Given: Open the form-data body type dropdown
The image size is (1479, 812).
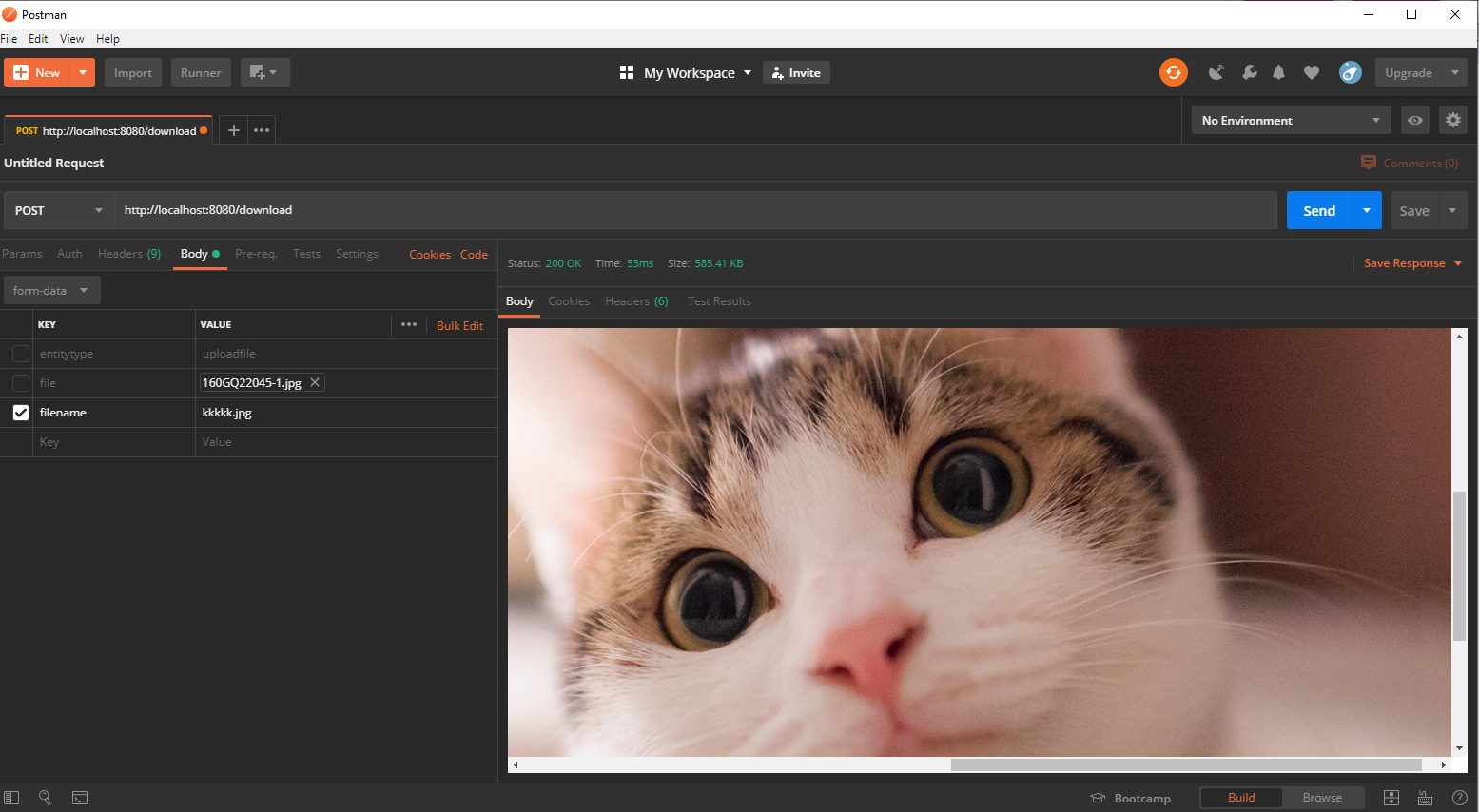Looking at the screenshot, I should point(51,290).
